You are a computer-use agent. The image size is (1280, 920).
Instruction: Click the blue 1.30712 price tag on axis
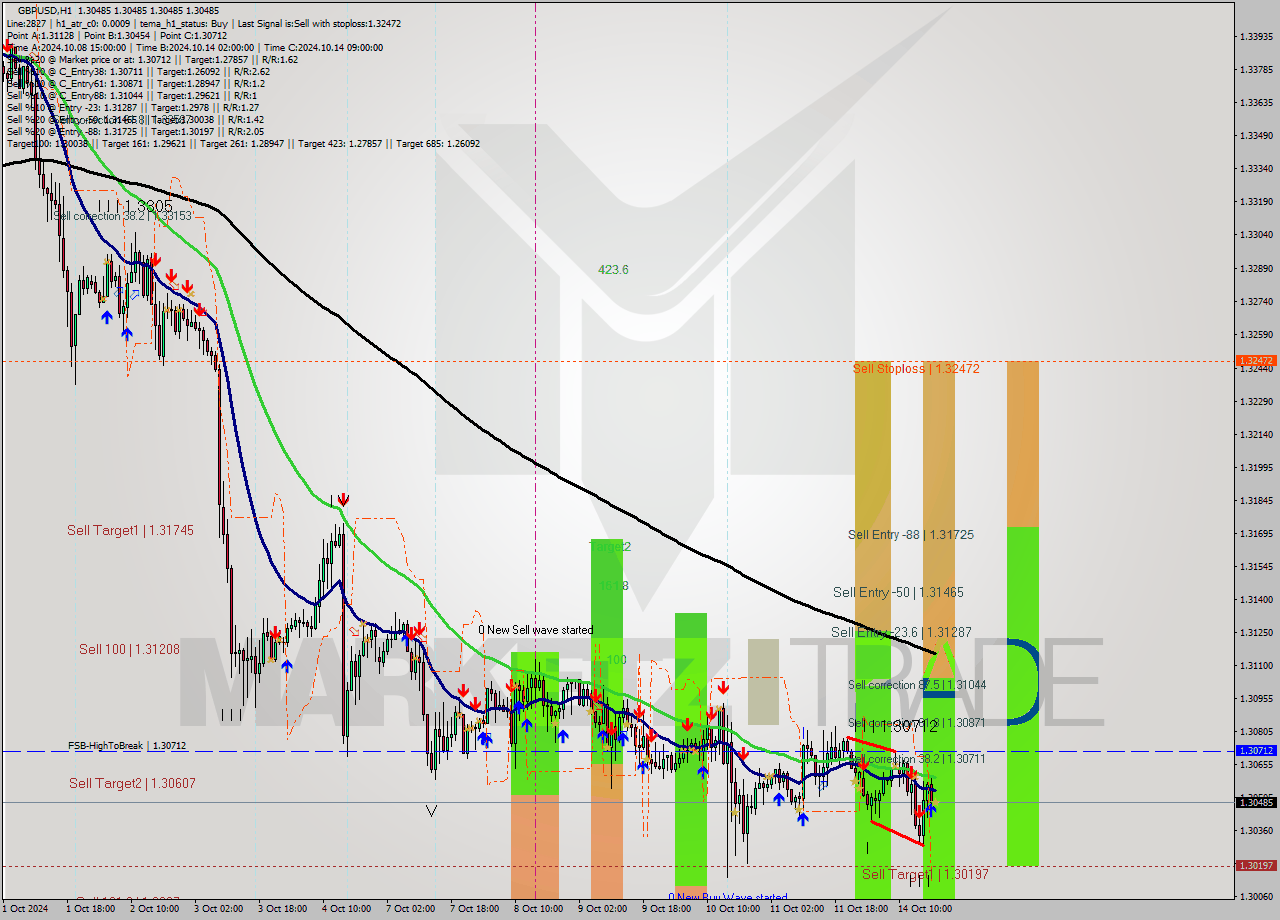(x=1256, y=750)
